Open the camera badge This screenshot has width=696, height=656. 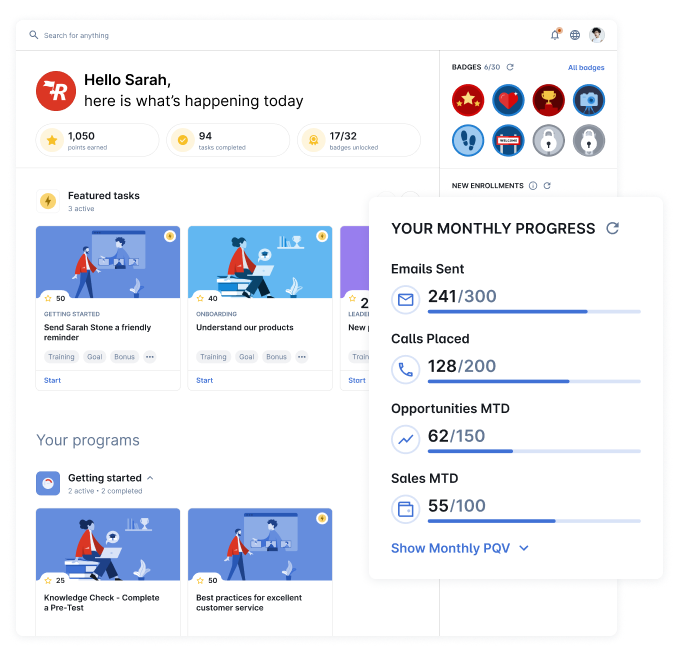[589, 100]
